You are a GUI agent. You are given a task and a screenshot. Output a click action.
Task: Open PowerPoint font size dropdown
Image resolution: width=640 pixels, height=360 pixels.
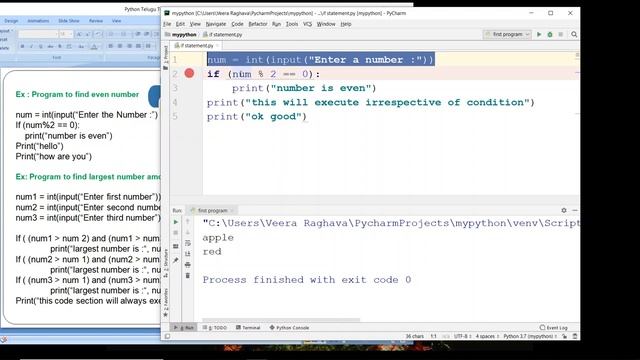point(66,34)
